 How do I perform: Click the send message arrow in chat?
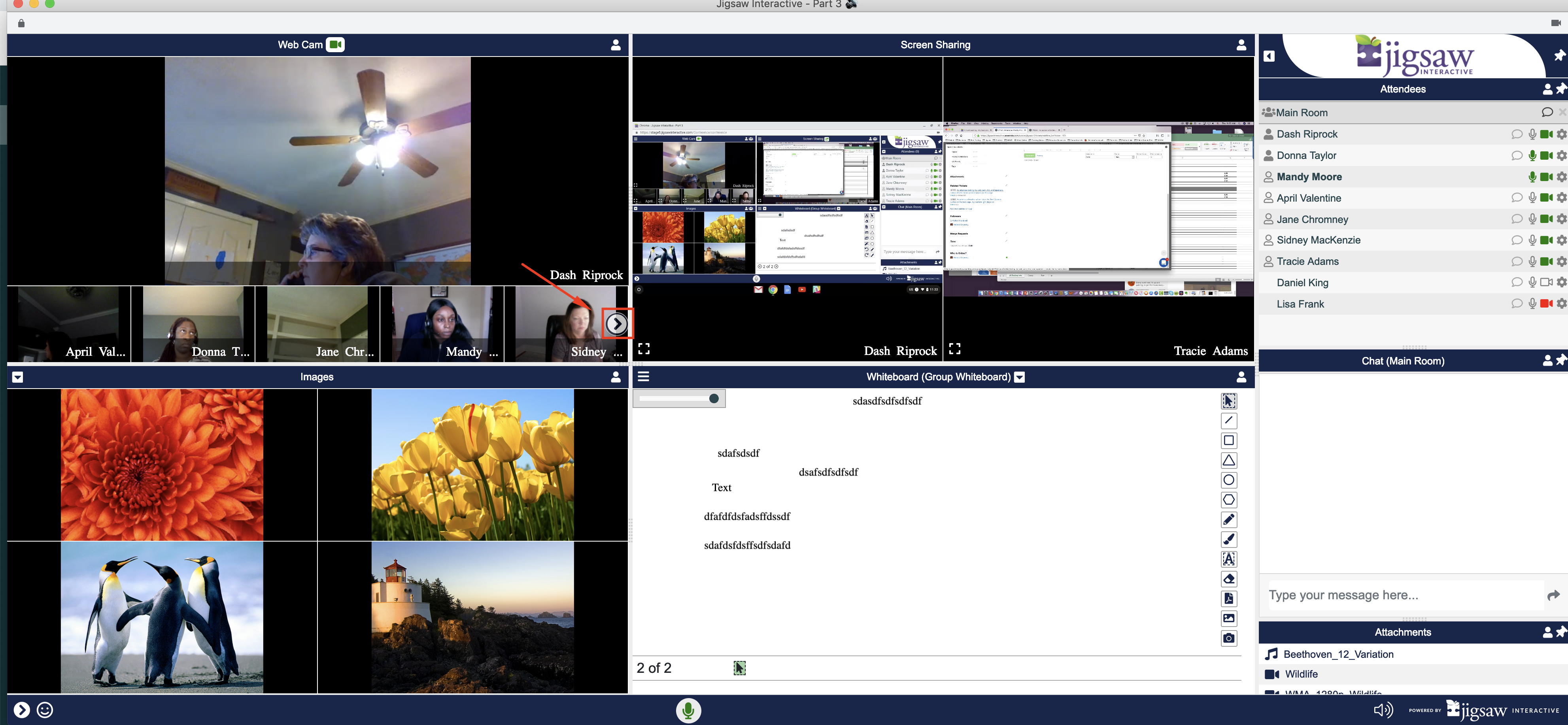[1553, 595]
